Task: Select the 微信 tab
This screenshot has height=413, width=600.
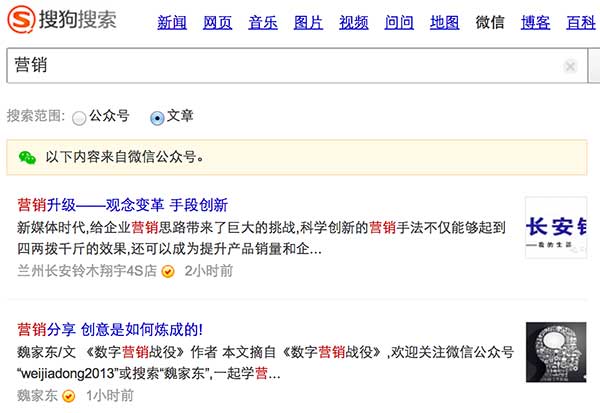Action: point(490,23)
